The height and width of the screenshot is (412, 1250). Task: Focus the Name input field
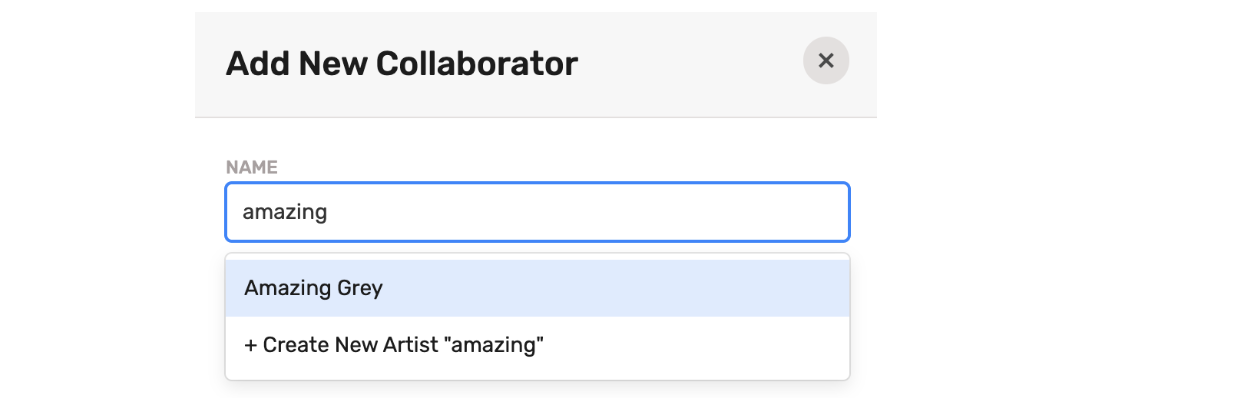point(537,212)
